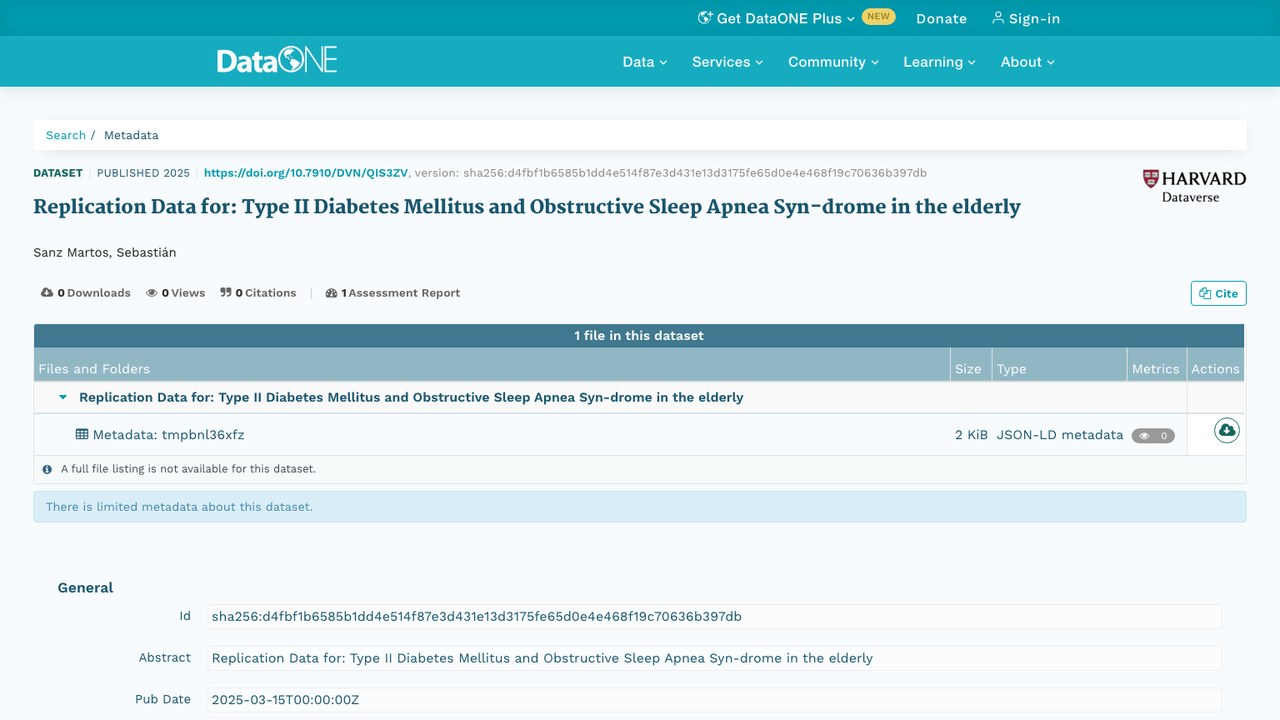Open the Services dropdown menu
Viewport: 1280px width, 720px height.
pos(727,62)
